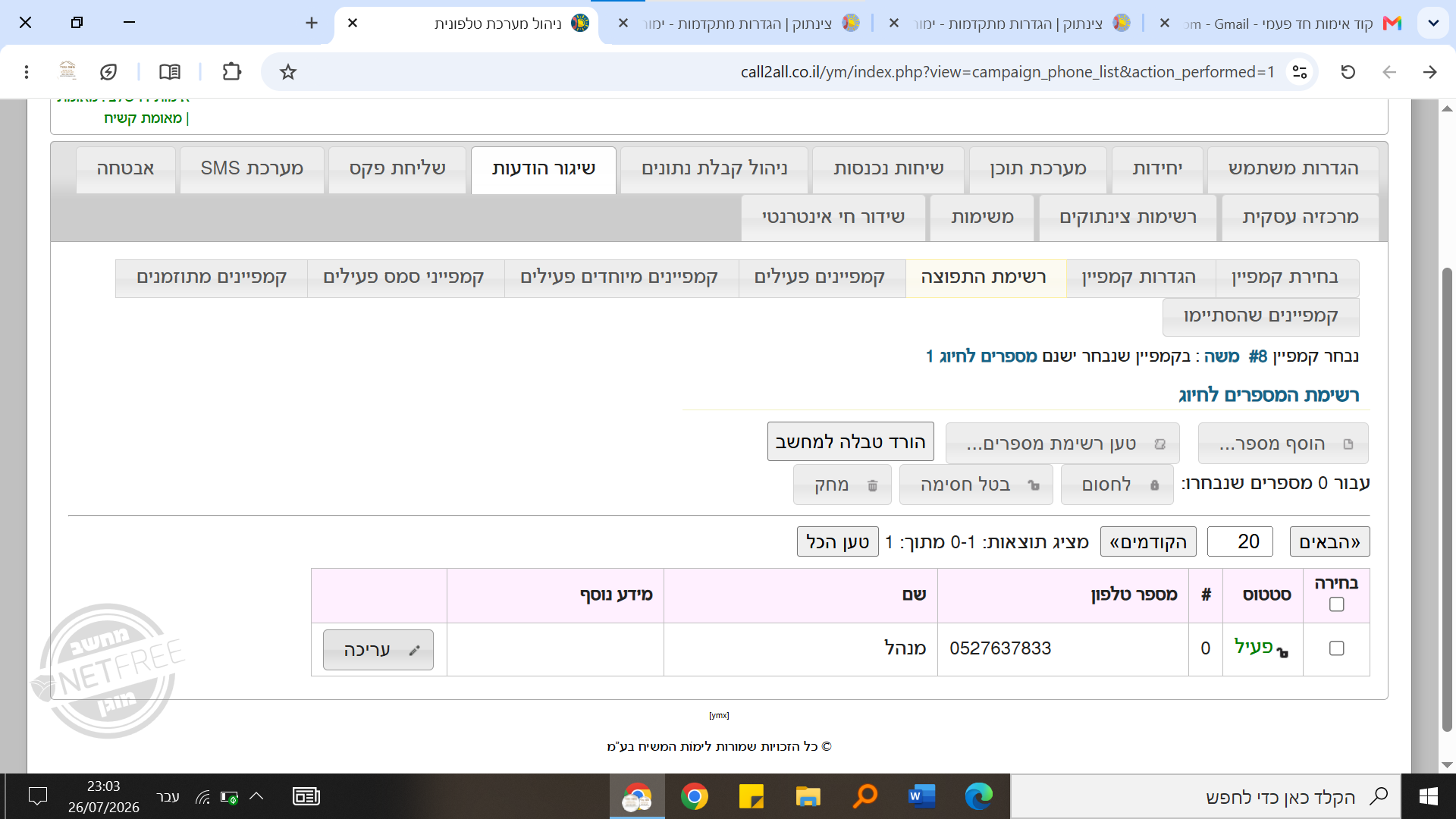Close the Gmail tab
1456x819 pixels.
coord(1165,23)
